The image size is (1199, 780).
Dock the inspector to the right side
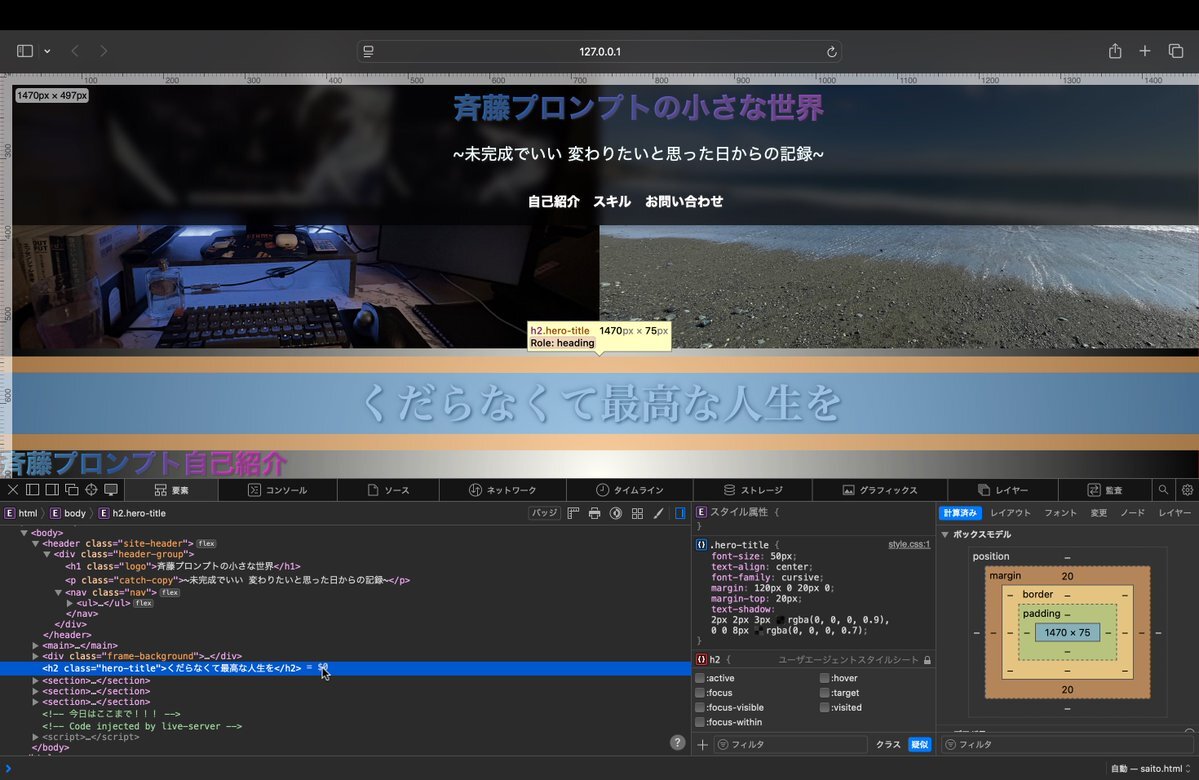tap(52, 489)
